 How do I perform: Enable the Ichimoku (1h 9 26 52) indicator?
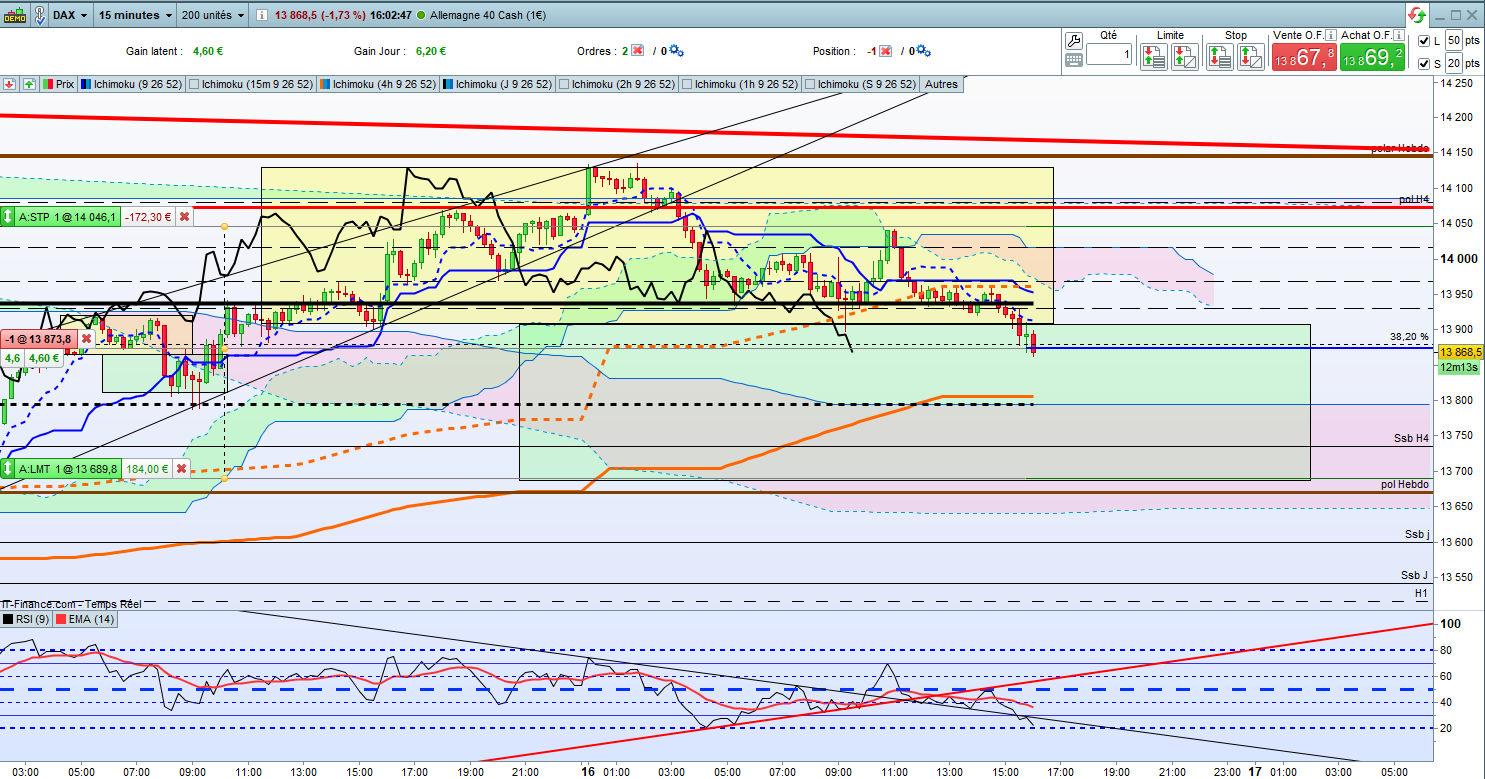click(686, 85)
